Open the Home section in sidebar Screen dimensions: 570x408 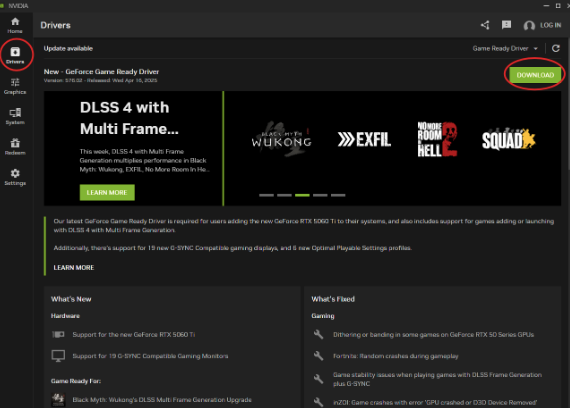(15, 25)
